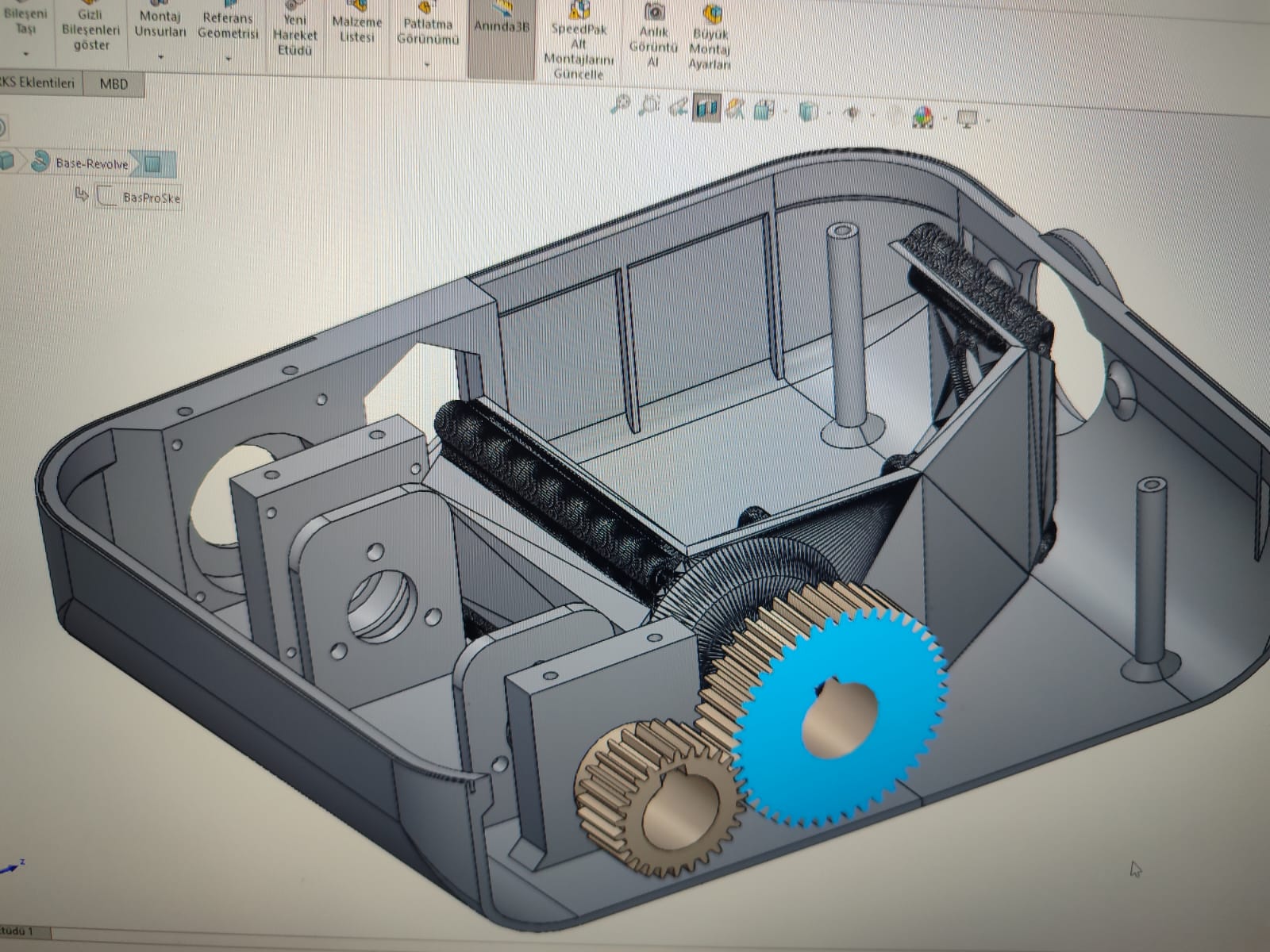Viewport: 1270px width, 952px height.
Task: Open the dropdown under Patlatma Görünümü
Action: coord(427,65)
